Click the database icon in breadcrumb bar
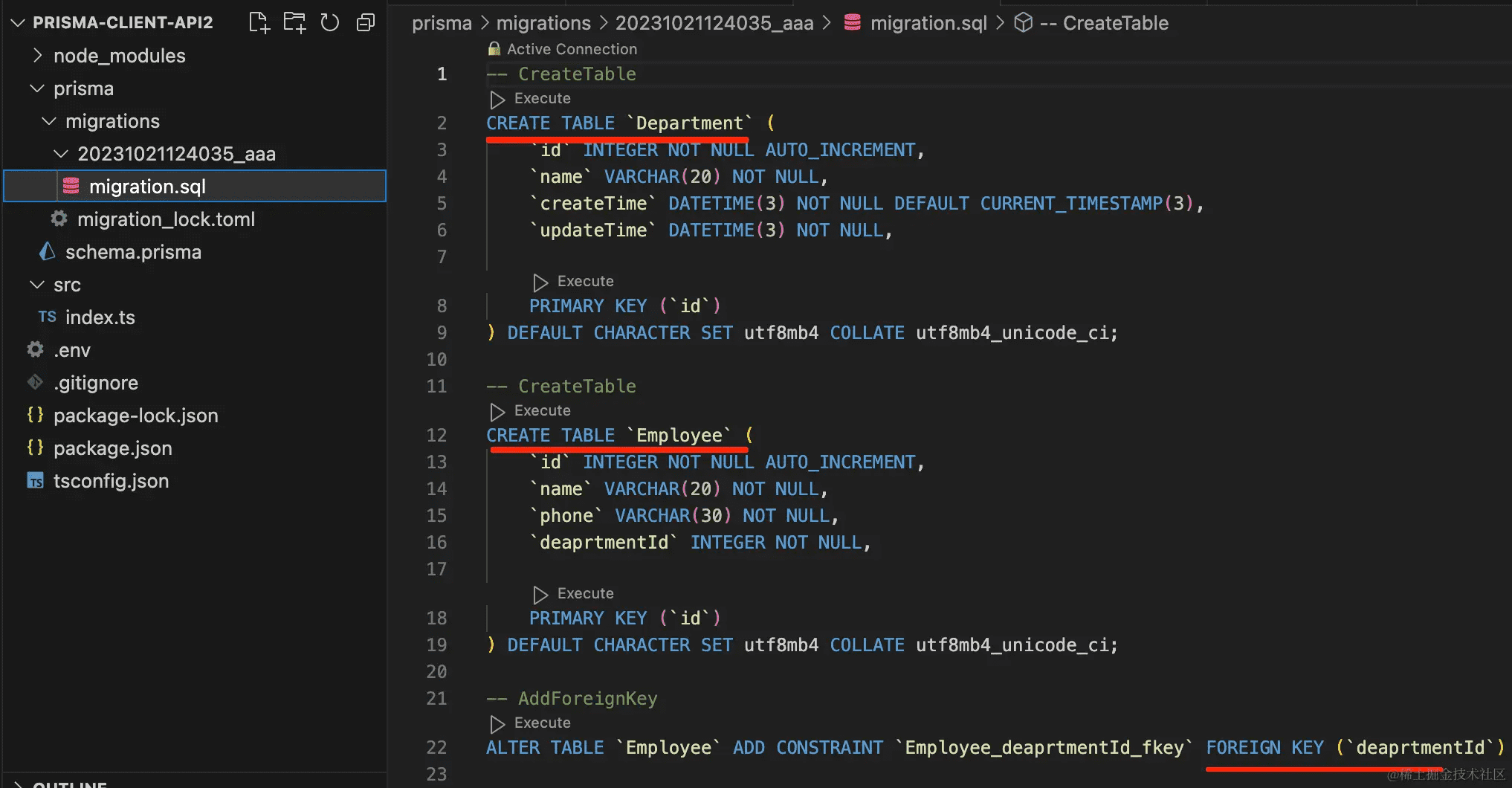Viewport: 1512px width, 788px height. point(852,23)
